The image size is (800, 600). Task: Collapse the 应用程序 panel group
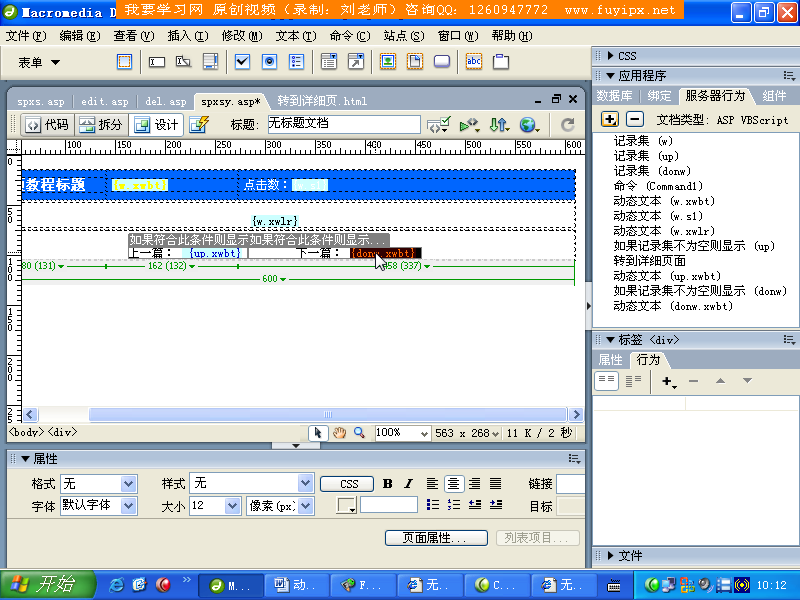[x=610, y=76]
